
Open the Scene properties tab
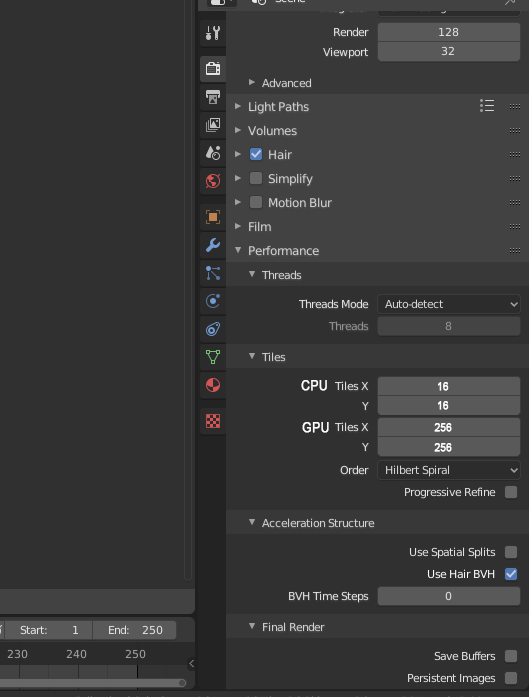coord(213,153)
